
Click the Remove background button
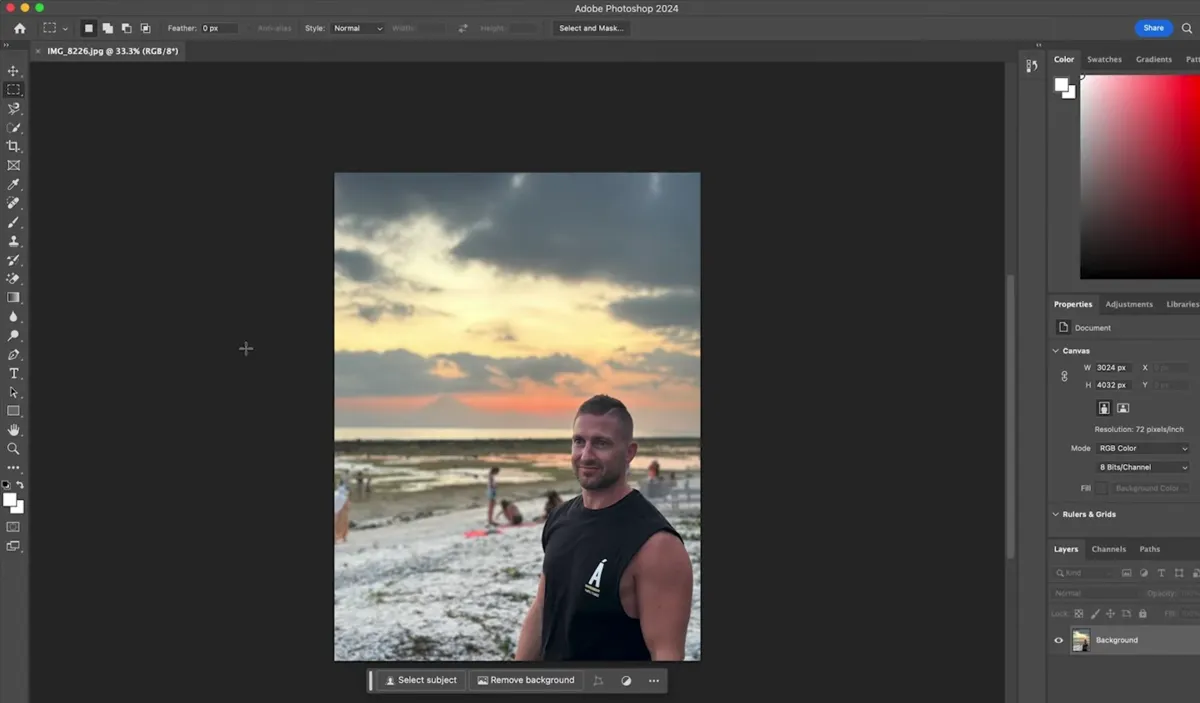pos(526,680)
